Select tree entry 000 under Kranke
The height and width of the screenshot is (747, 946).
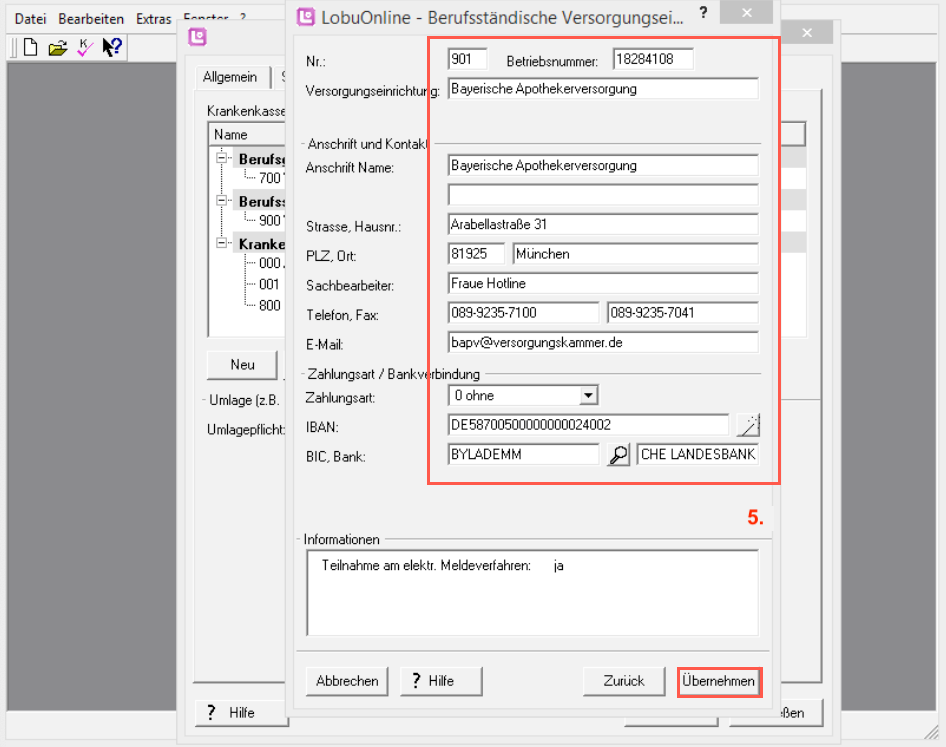(271, 264)
